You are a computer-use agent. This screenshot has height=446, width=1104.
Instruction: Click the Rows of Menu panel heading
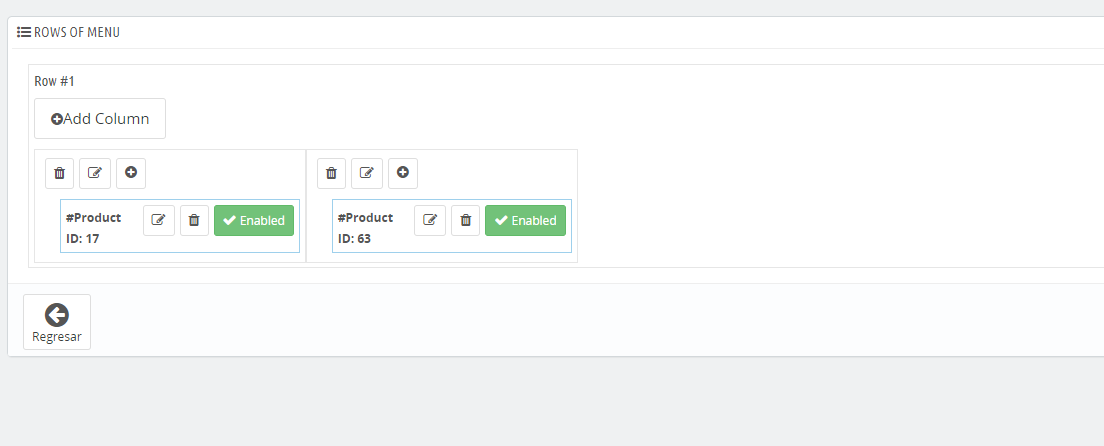tap(68, 32)
